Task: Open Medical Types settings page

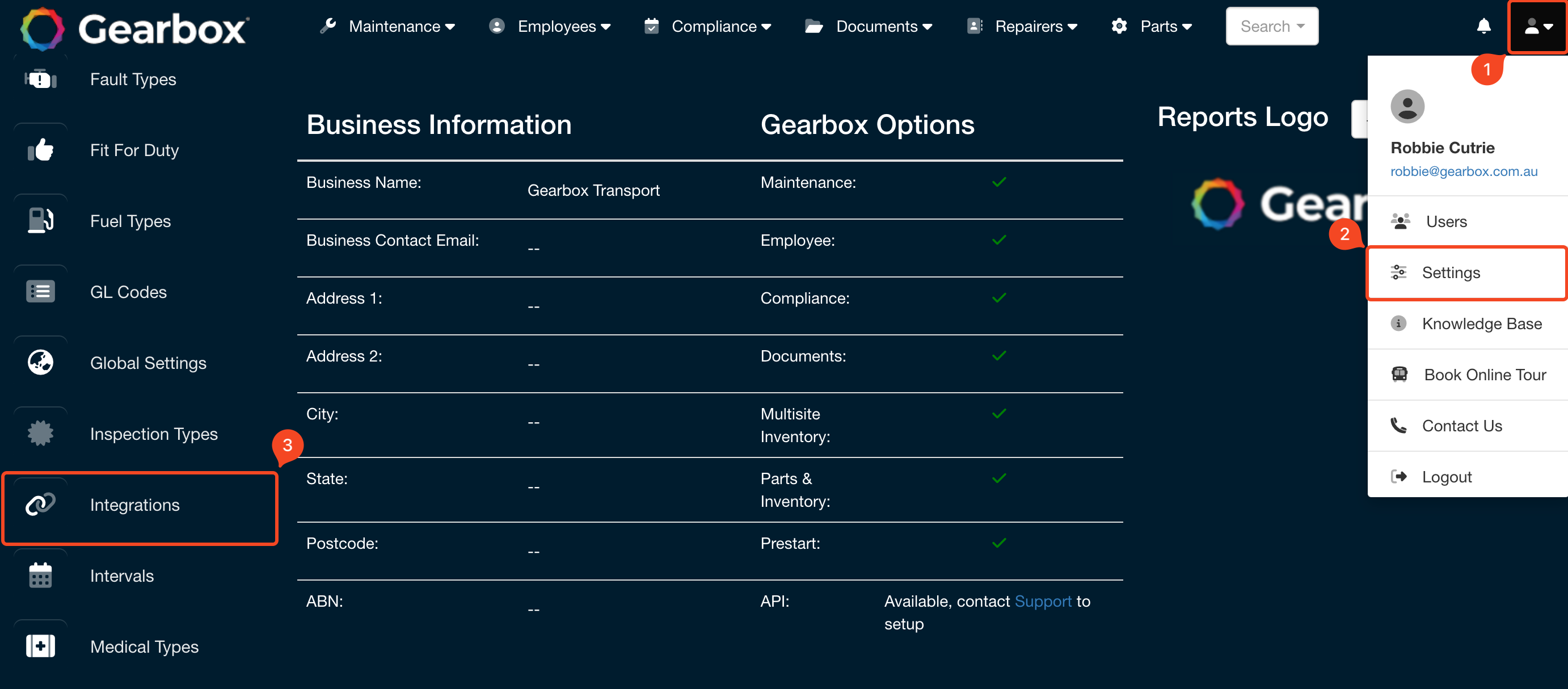Action: (x=144, y=646)
